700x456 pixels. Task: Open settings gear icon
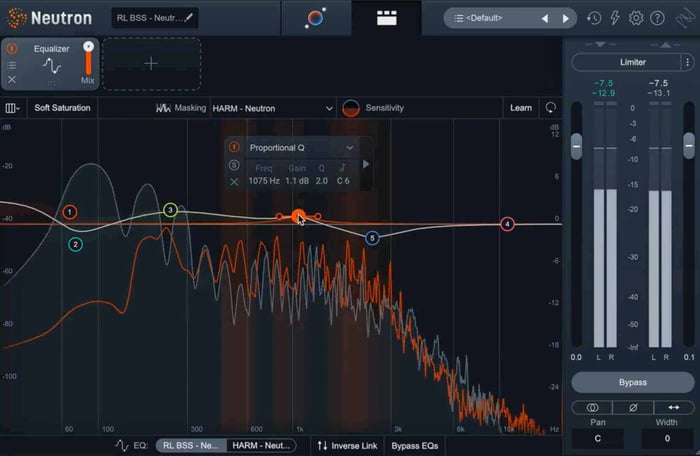point(636,18)
